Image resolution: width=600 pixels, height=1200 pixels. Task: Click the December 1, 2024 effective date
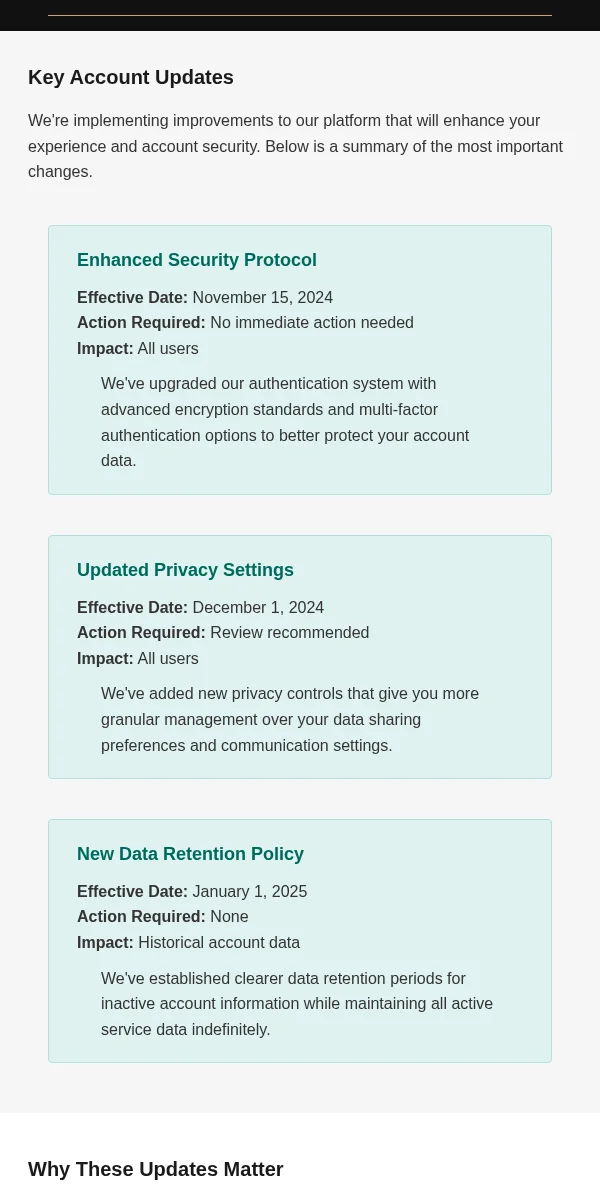[258, 608]
